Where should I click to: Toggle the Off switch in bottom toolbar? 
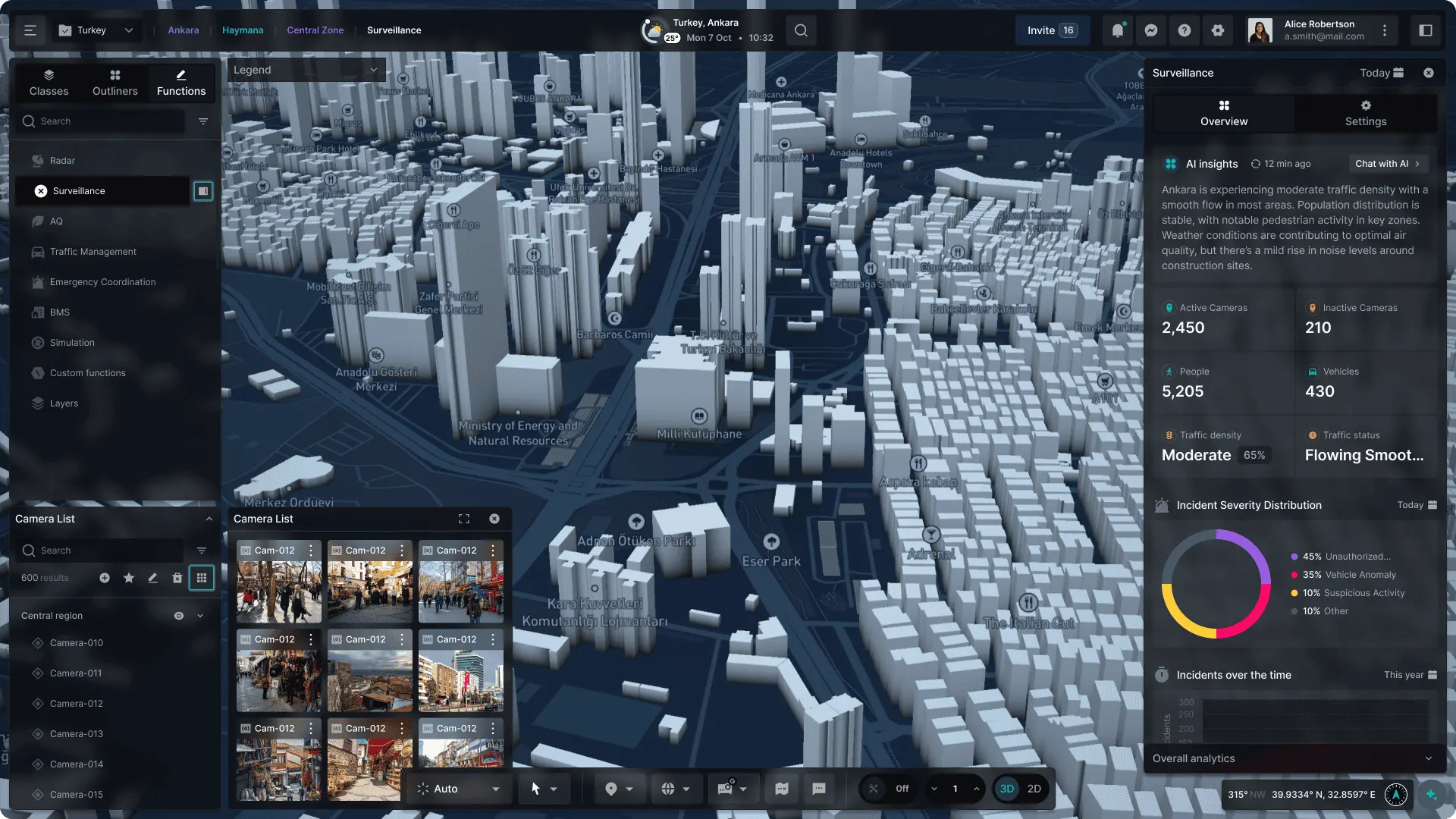point(887,789)
